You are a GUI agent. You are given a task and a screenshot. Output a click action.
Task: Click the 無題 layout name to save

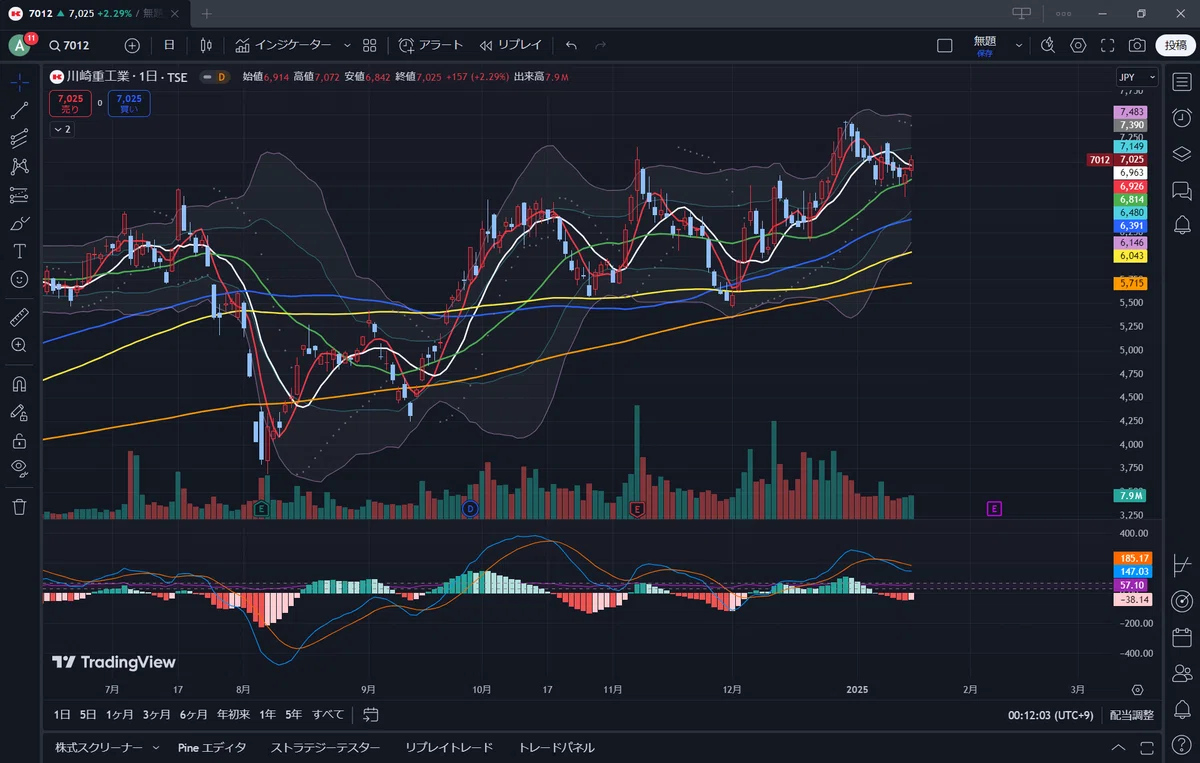[x=985, y=45]
